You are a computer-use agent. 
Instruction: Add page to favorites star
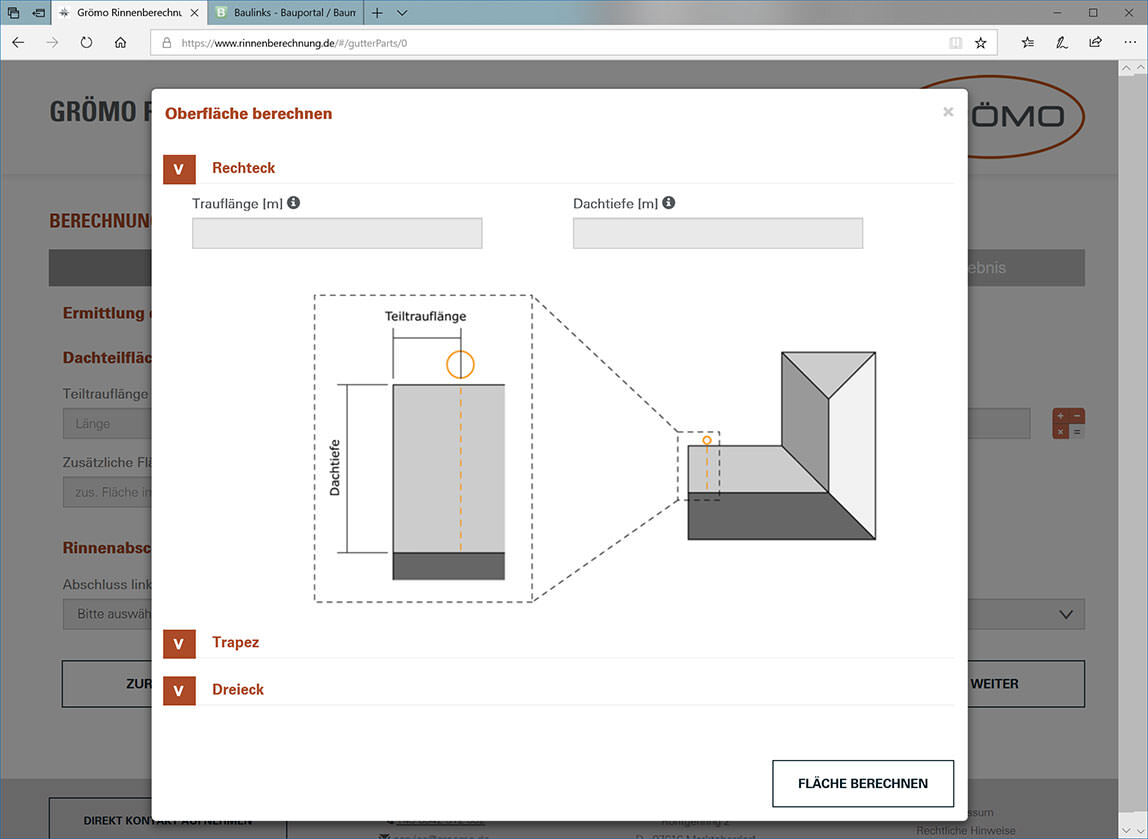tap(980, 43)
